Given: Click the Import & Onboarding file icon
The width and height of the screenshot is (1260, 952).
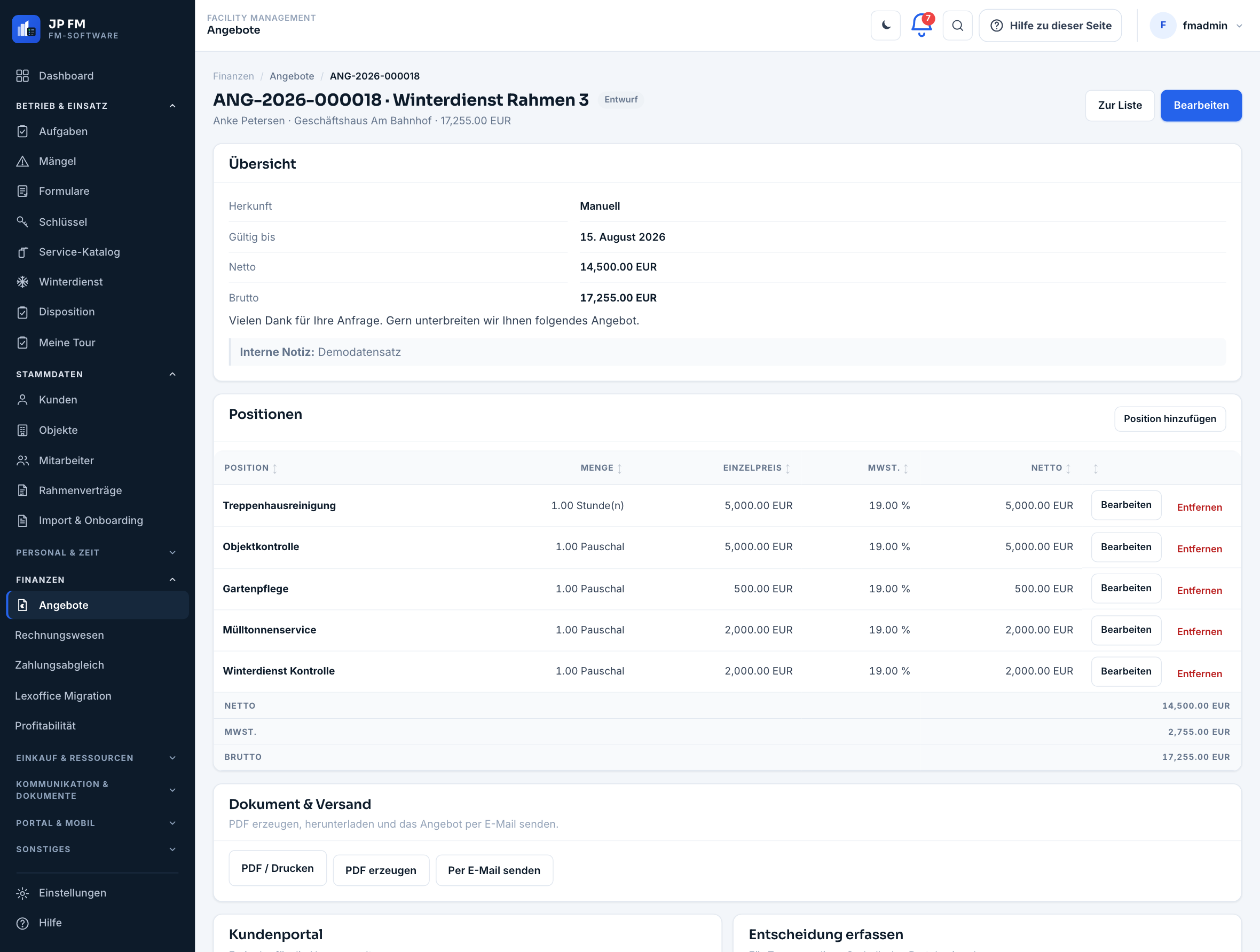Looking at the screenshot, I should point(22,520).
